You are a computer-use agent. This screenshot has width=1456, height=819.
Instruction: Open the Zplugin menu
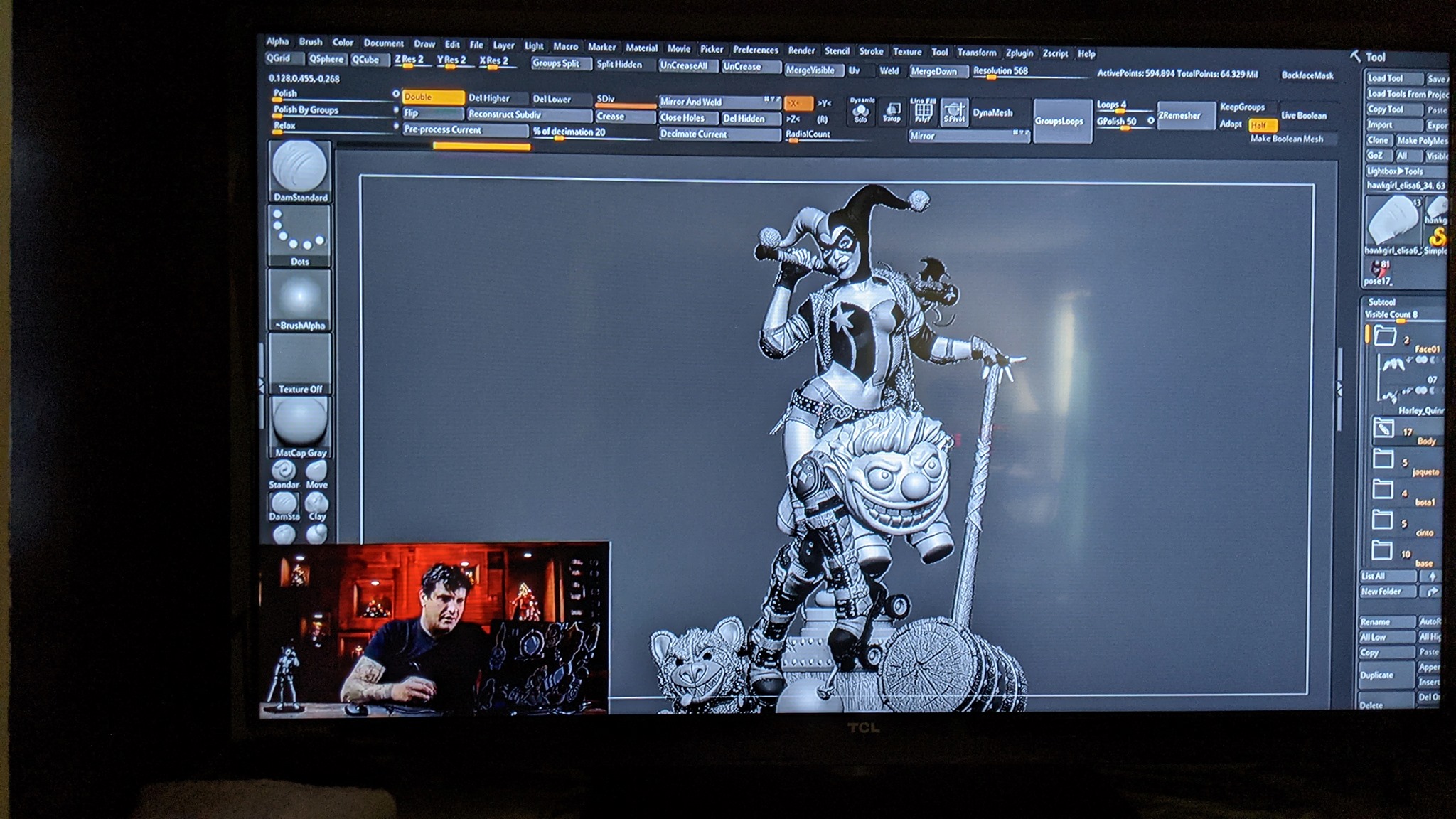[1019, 53]
